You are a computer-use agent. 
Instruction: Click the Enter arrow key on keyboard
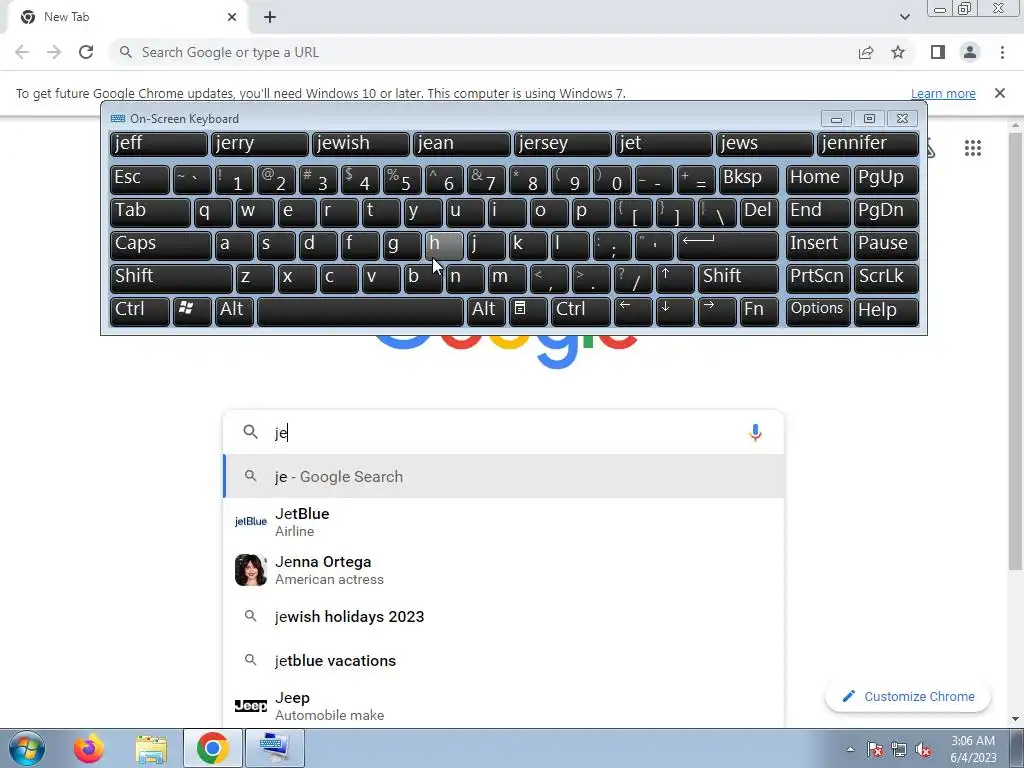728,245
